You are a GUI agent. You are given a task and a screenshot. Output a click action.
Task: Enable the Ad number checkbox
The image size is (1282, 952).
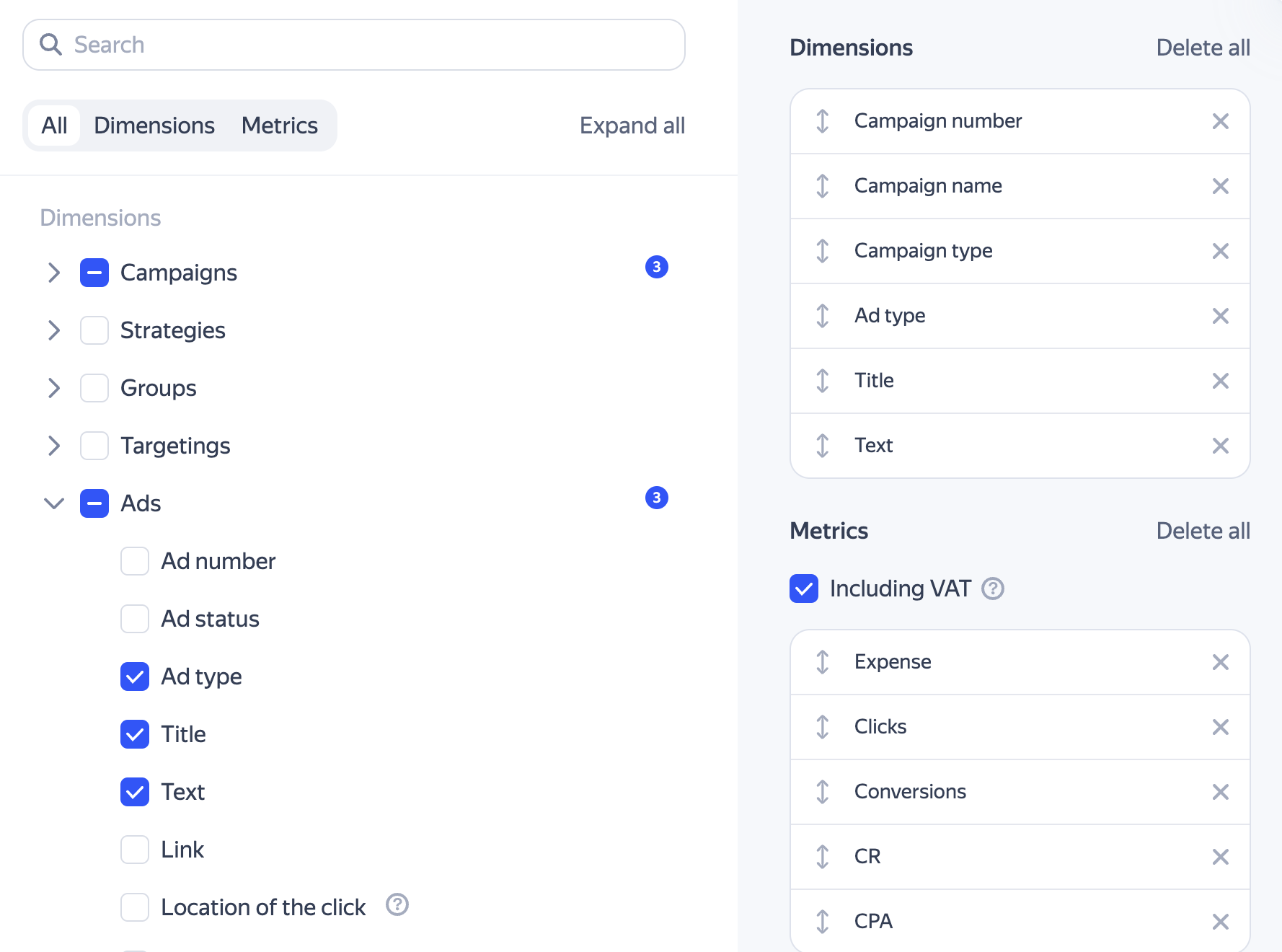coord(135,561)
